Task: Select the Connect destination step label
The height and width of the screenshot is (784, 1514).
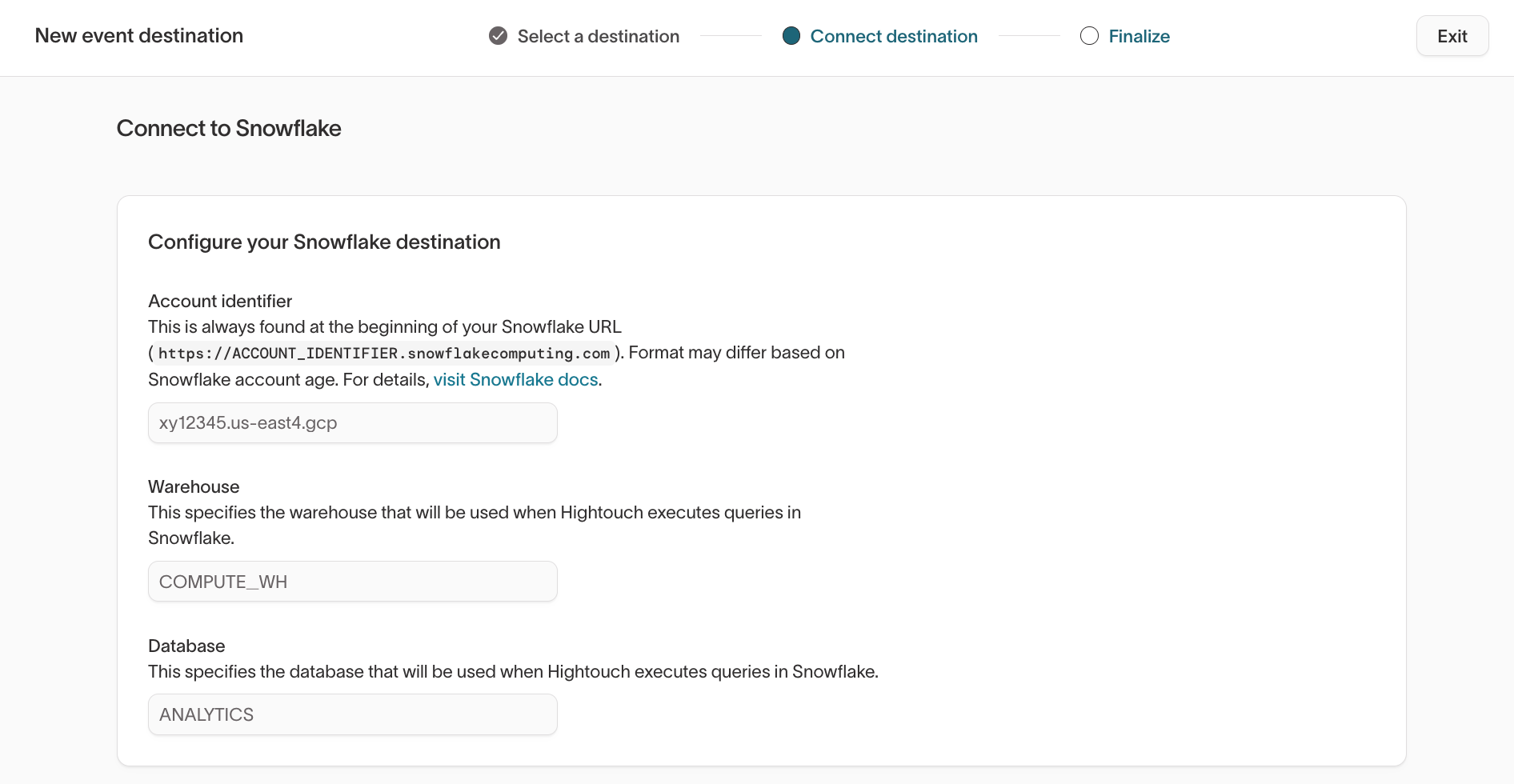Action: tap(893, 36)
